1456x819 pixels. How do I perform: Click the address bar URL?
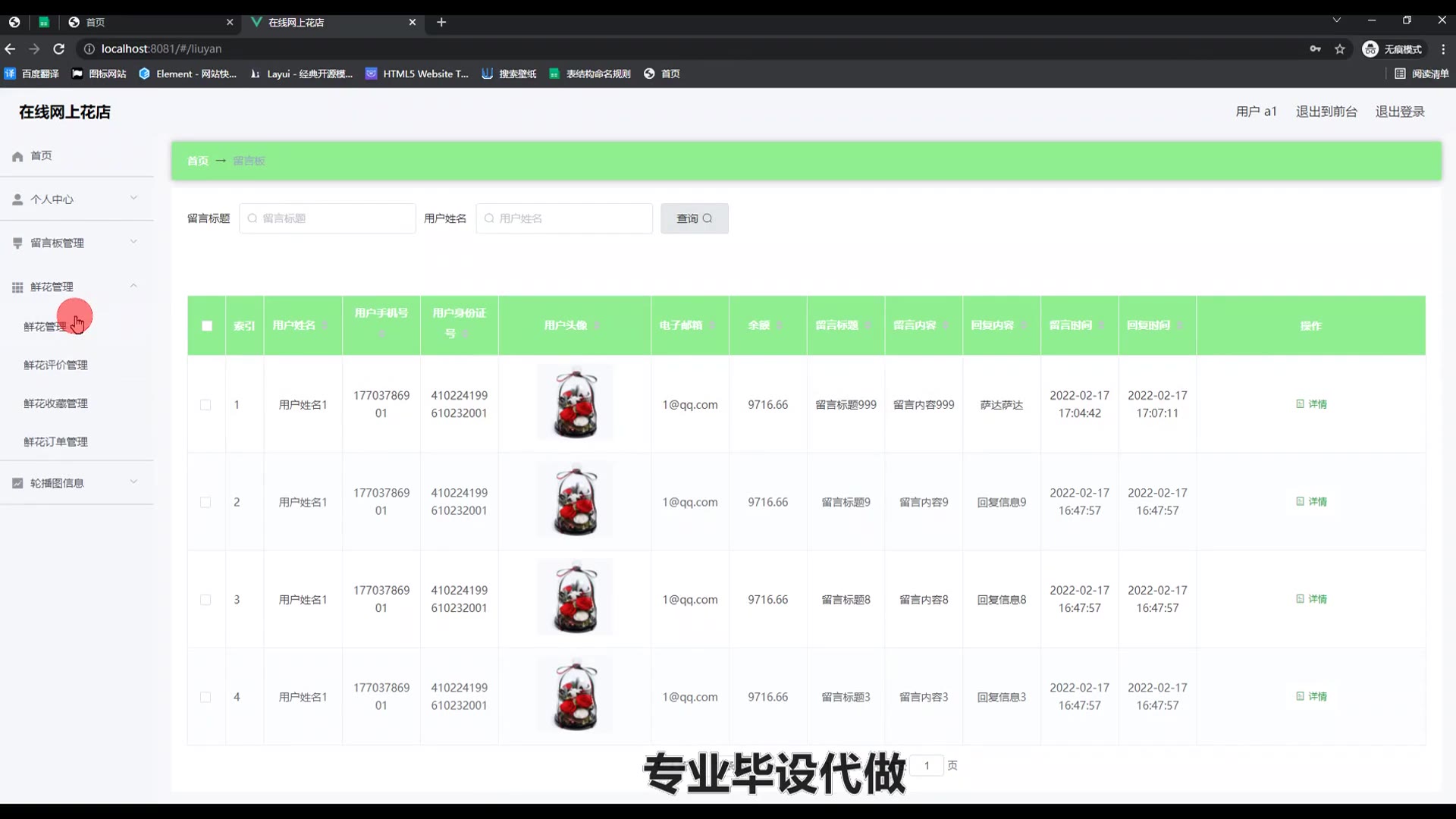coord(162,49)
